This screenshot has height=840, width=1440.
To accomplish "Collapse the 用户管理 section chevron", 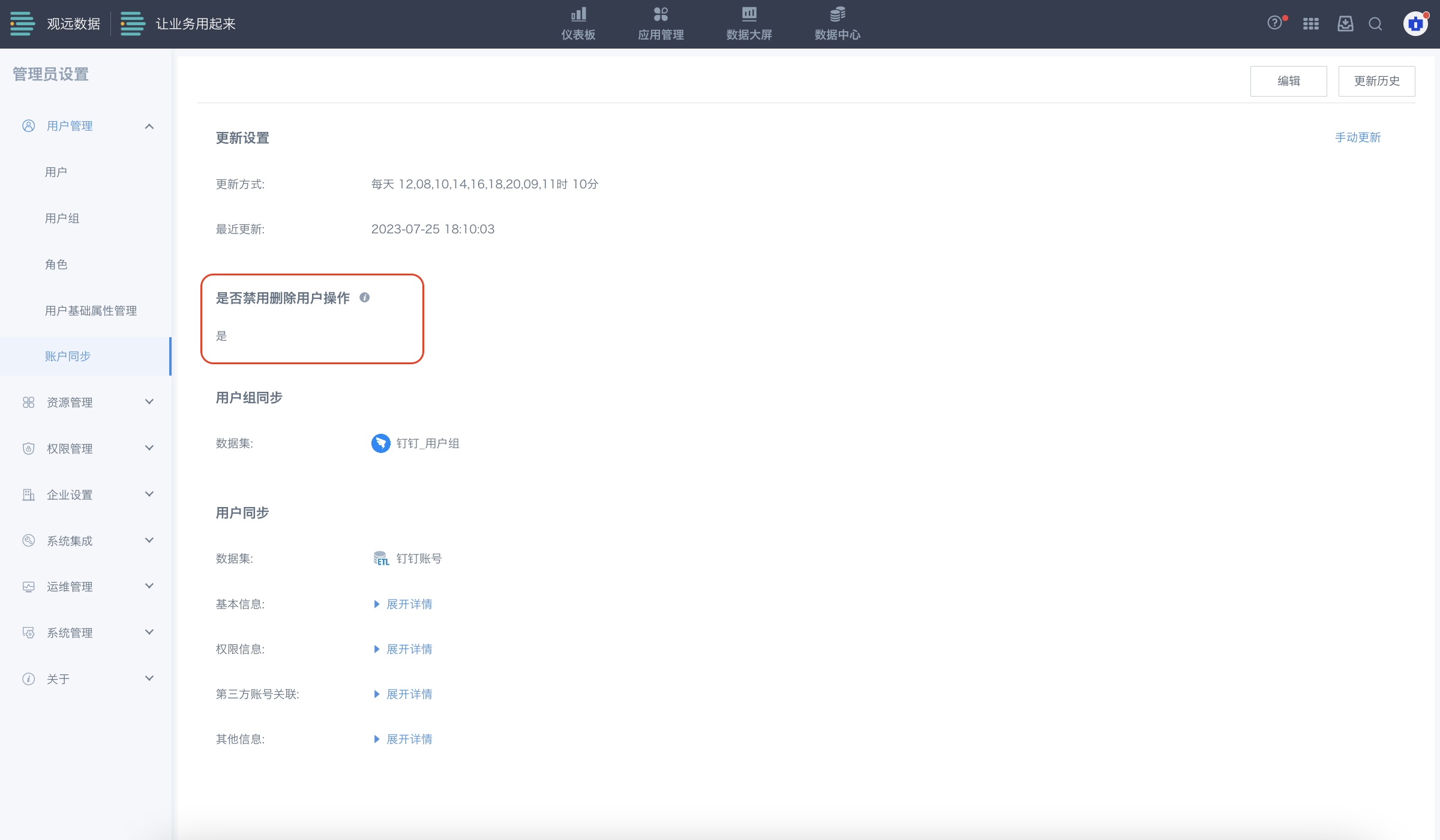I will tap(149, 126).
